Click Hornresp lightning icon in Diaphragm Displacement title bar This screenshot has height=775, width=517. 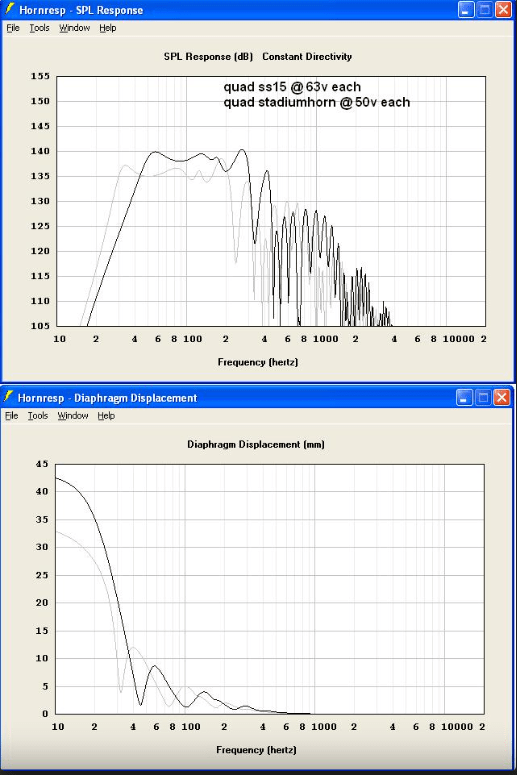[8, 397]
